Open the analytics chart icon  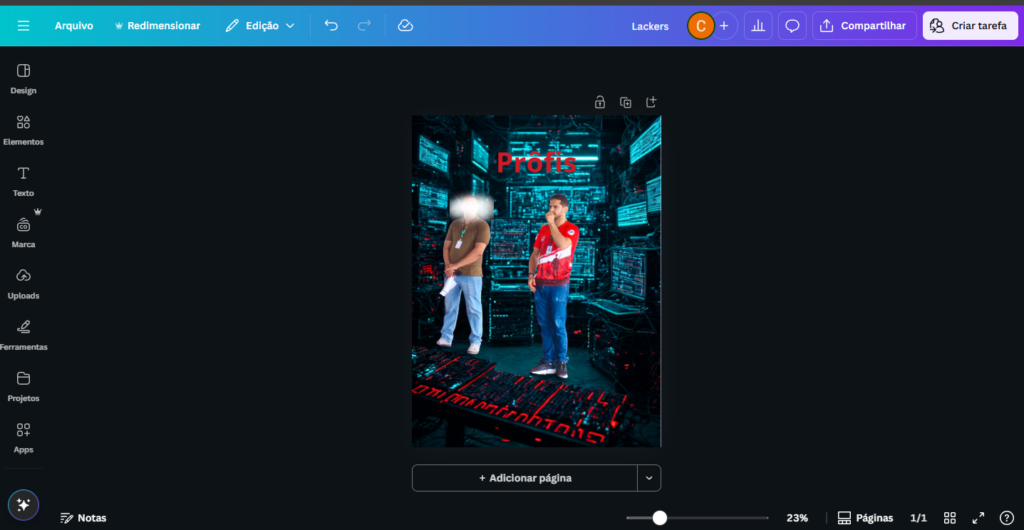pos(758,26)
